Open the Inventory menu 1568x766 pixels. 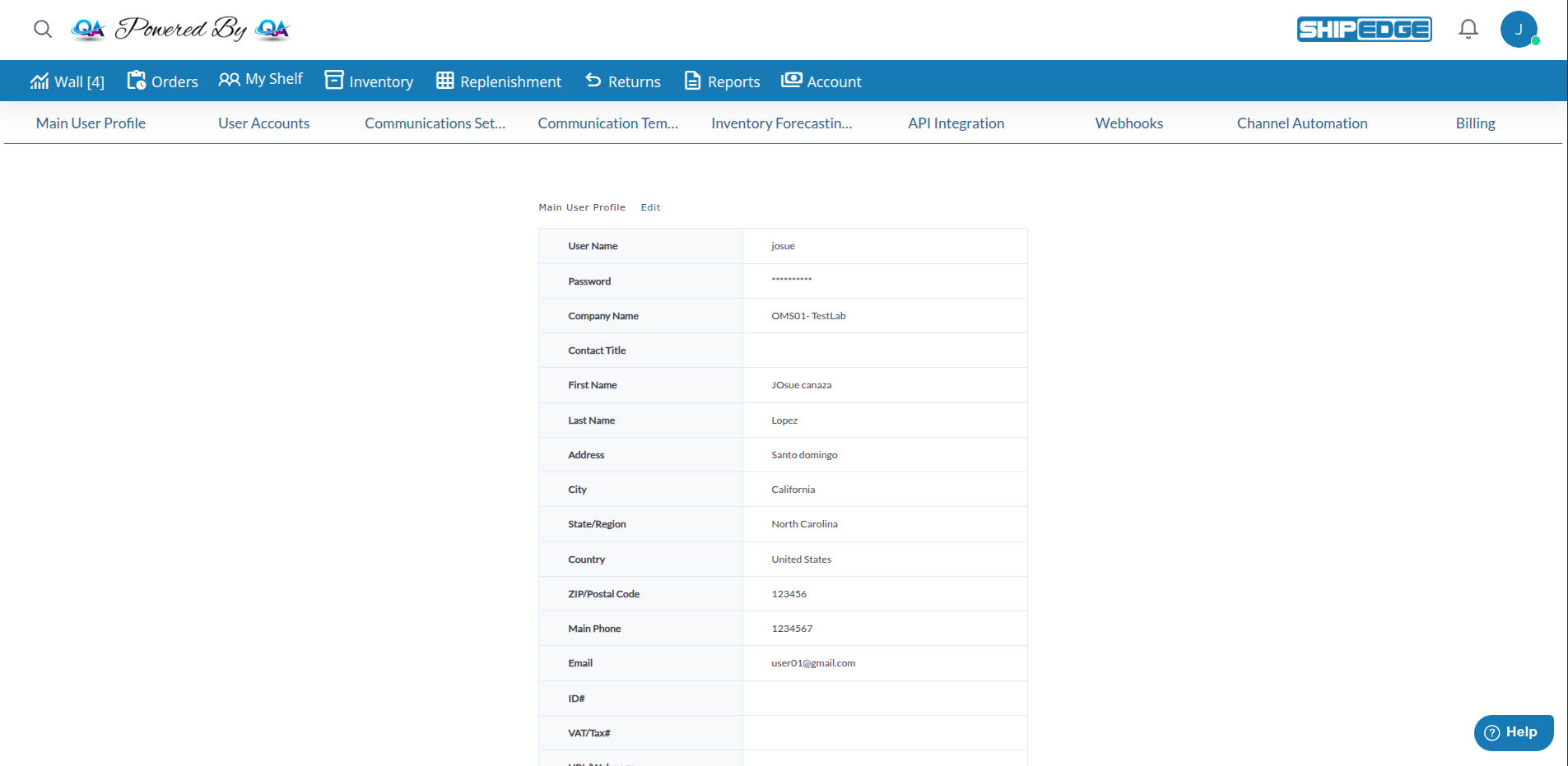pyautogui.click(x=370, y=81)
